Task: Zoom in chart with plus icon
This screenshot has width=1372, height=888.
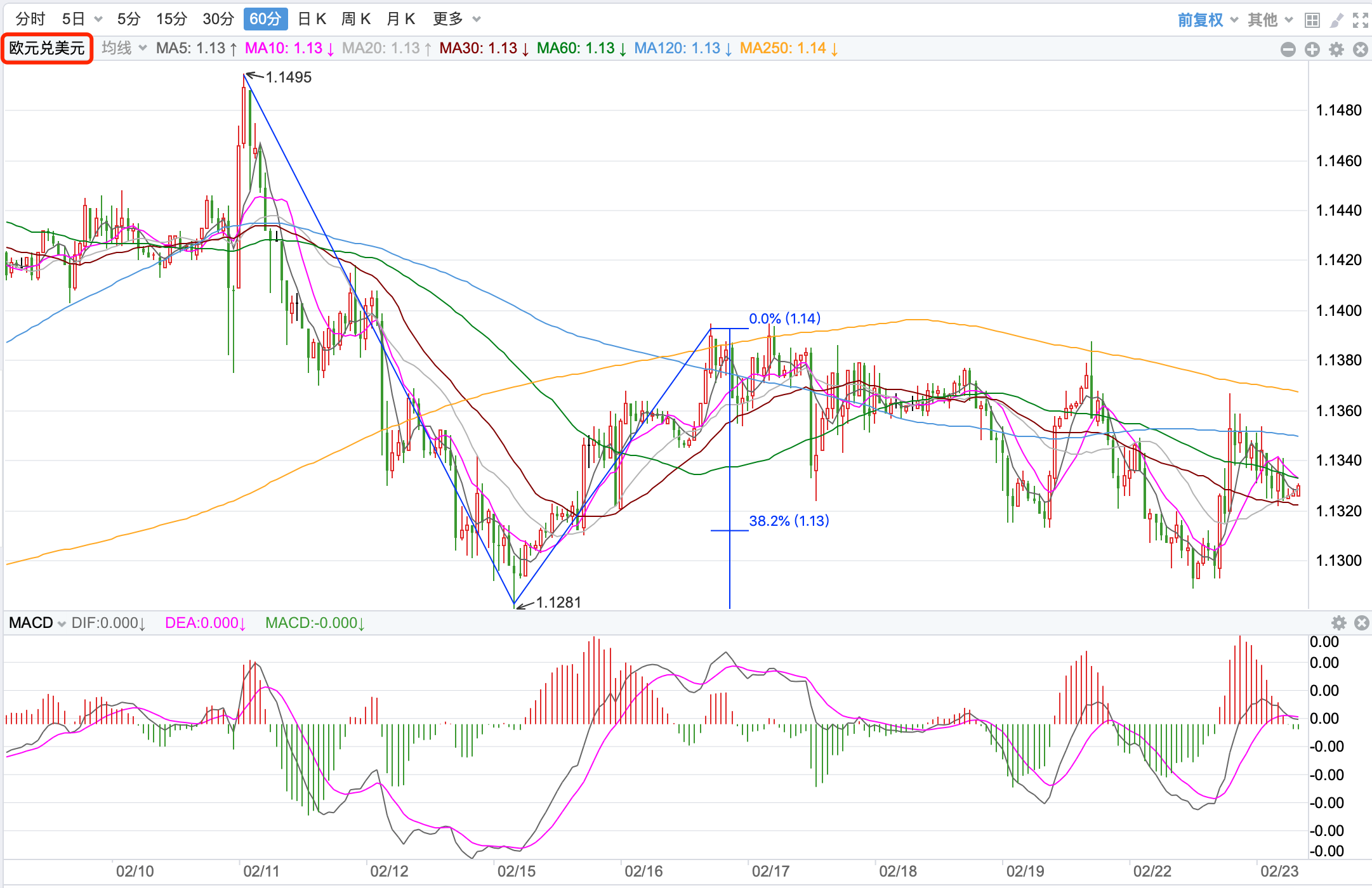Action: (1312, 49)
